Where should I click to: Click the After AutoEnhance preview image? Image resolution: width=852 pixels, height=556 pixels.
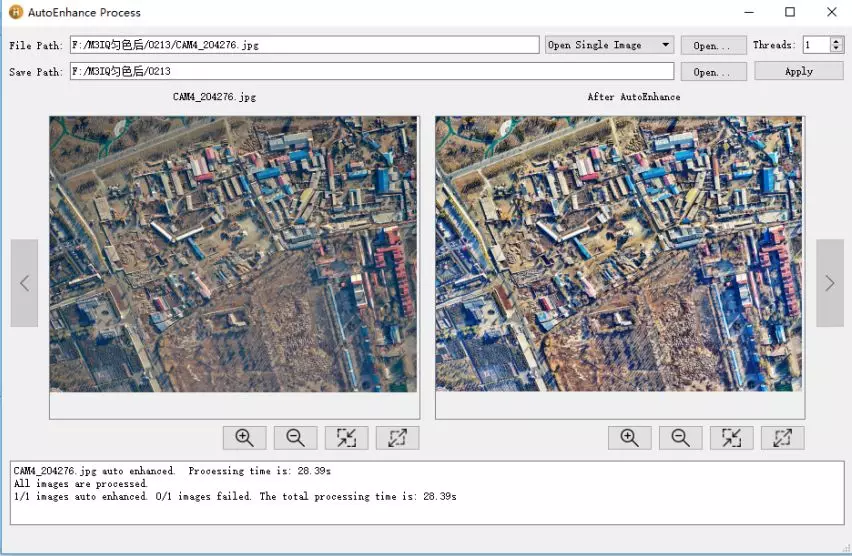point(619,254)
